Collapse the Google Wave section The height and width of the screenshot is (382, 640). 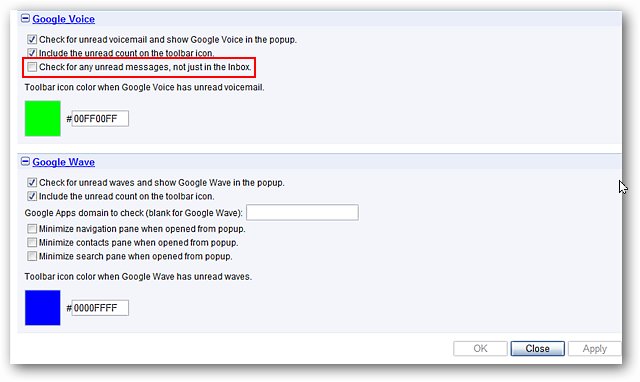25,162
